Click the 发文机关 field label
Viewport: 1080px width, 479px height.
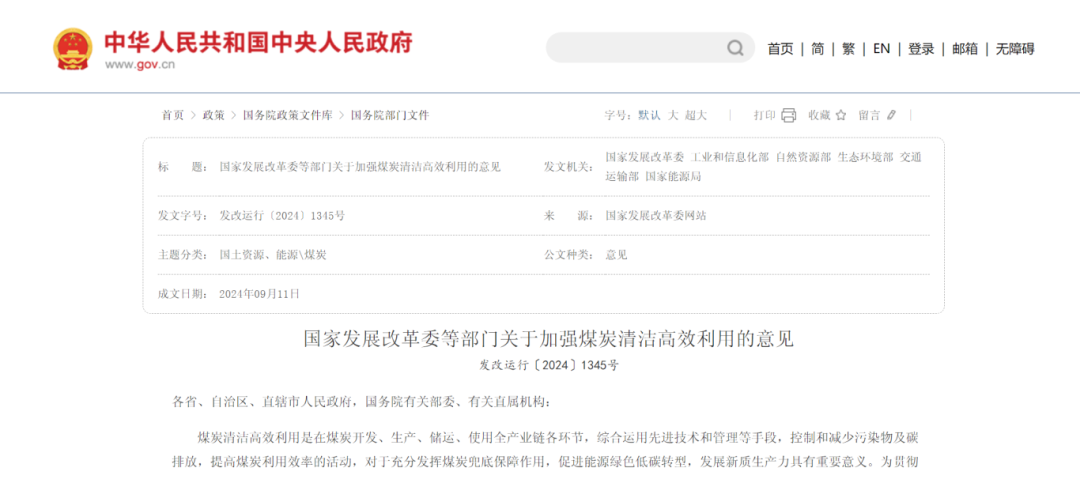[568, 167]
